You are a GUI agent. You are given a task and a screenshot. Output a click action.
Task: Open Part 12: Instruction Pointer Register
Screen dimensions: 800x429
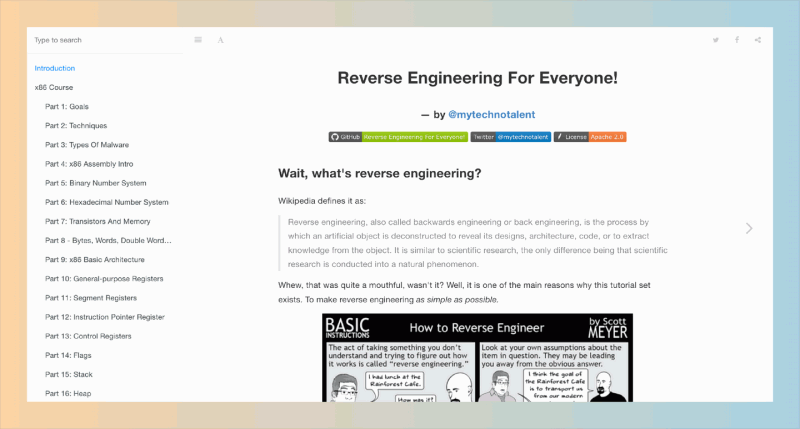coord(105,317)
